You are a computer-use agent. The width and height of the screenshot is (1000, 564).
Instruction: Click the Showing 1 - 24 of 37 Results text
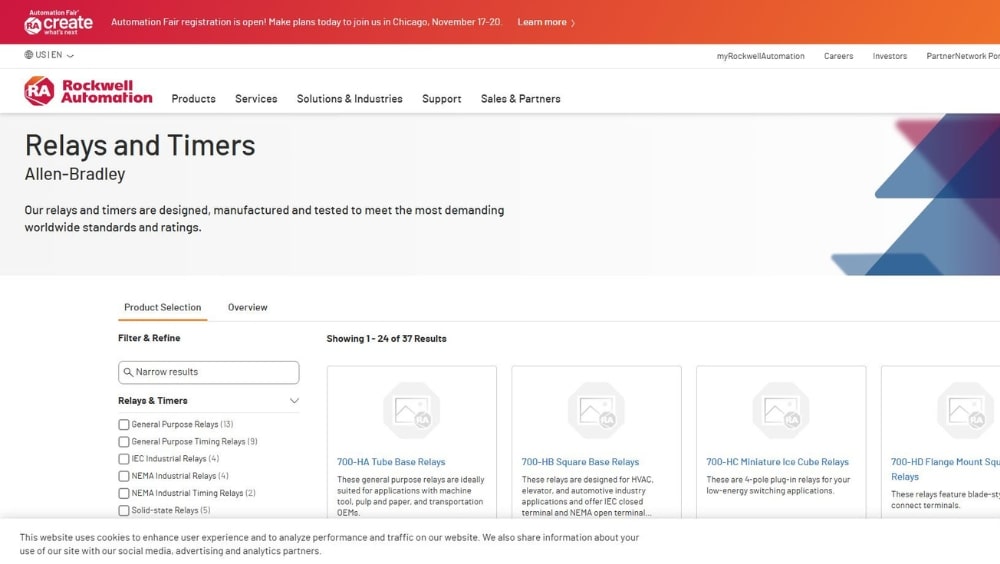coord(386,339)
